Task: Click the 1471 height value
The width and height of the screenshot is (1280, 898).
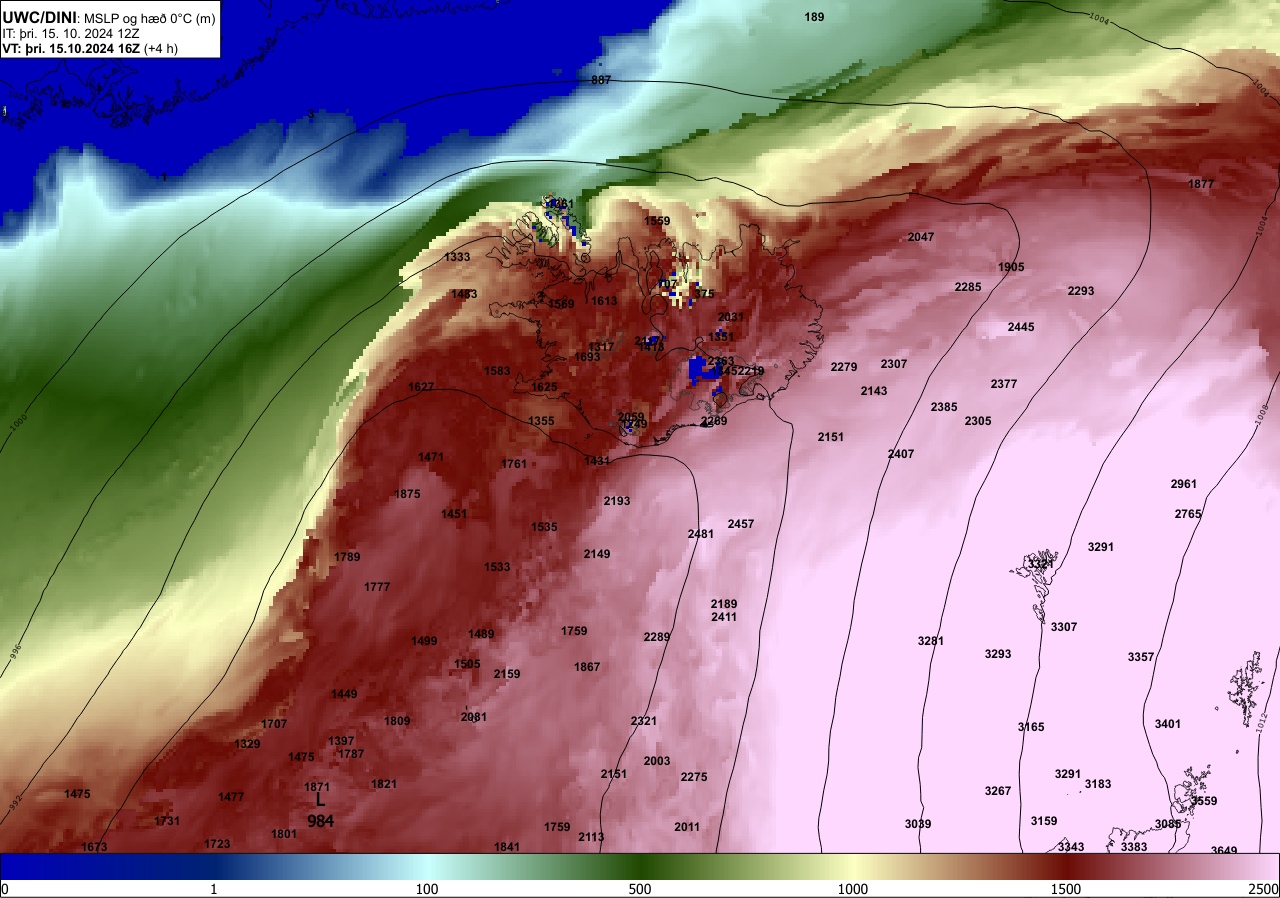Action: [431, 457]
